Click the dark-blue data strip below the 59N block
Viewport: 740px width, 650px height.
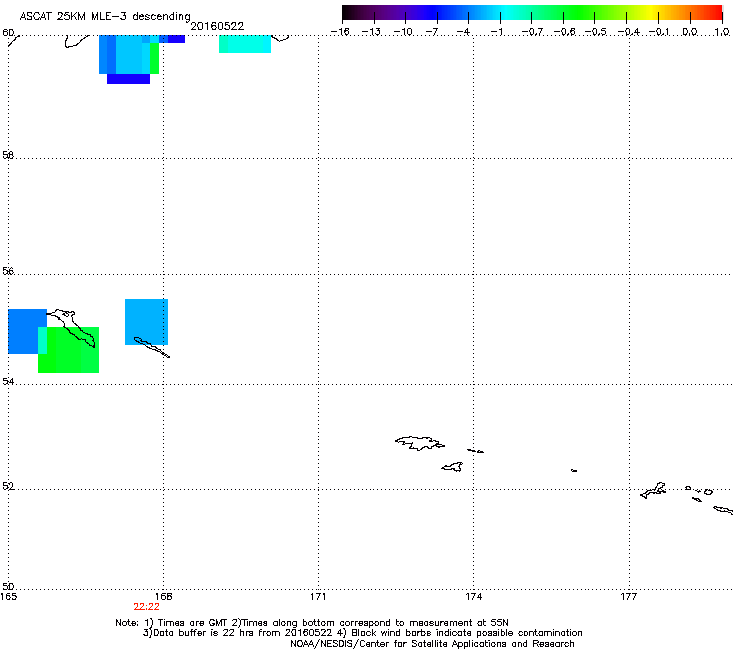128,79
